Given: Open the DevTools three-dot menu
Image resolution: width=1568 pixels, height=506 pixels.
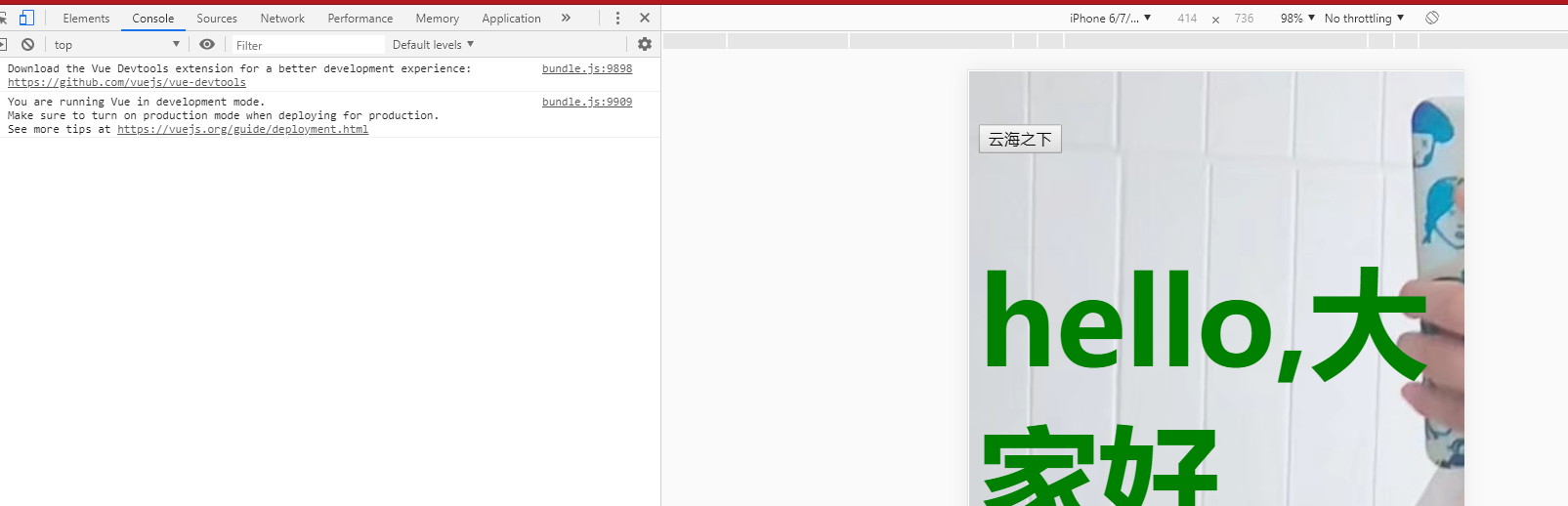Looking at the screenshot, I should [x=617, y=18].
